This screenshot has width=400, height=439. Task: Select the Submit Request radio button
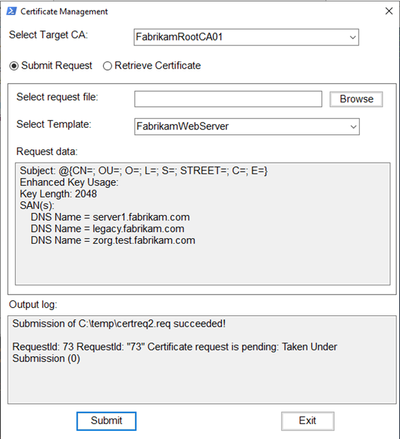click(14, 66)
